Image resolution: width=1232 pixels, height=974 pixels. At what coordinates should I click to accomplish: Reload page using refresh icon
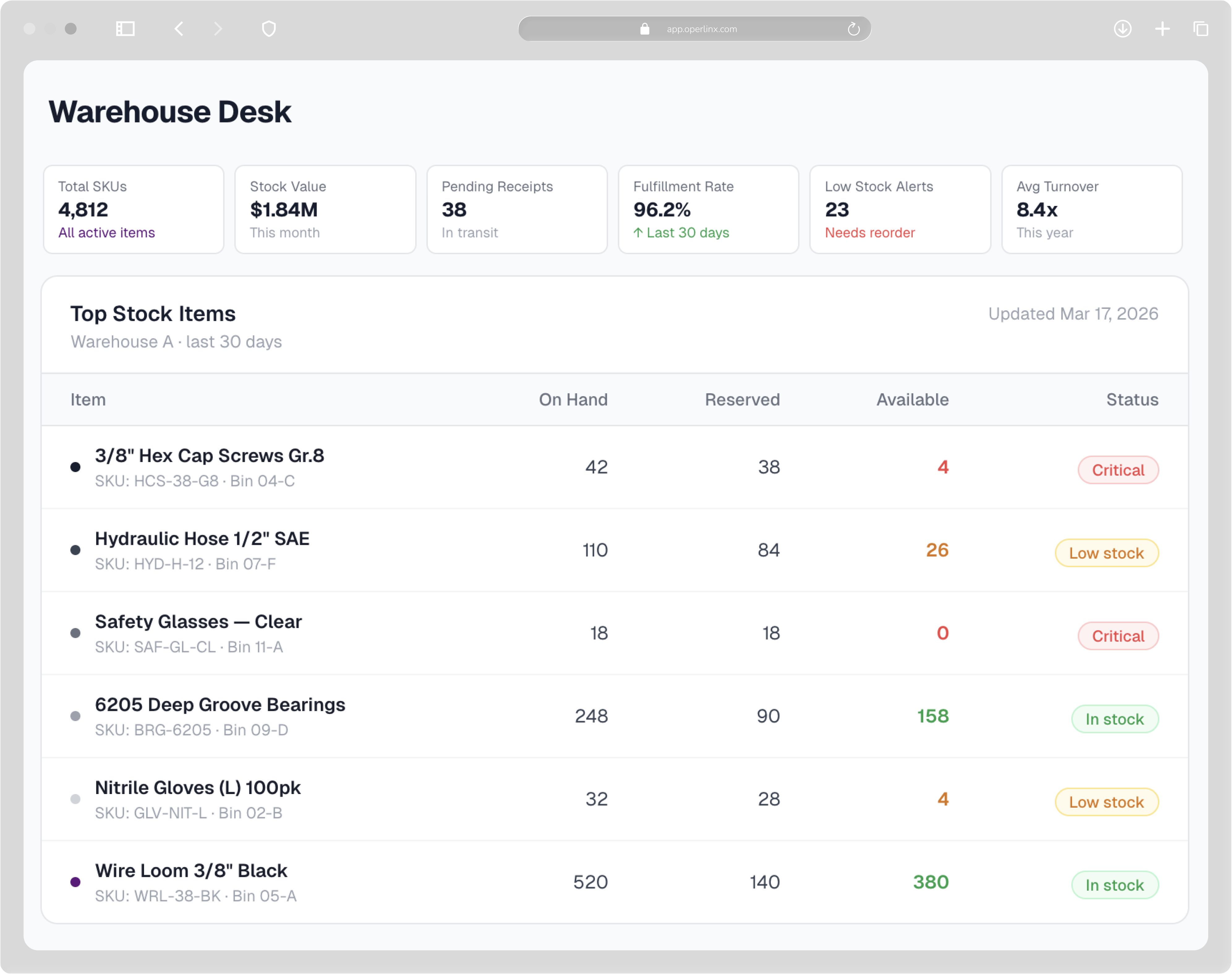pyautogui.click(x=853, y=28)
